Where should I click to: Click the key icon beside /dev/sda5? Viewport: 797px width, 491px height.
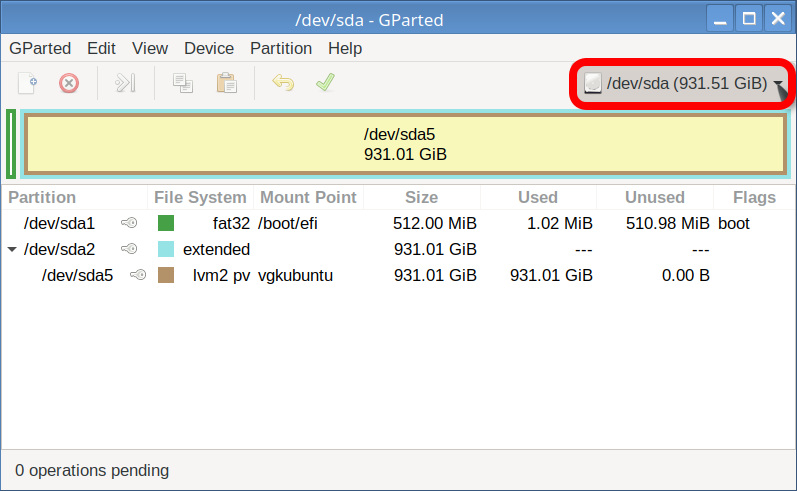click(x=138, y=275)
